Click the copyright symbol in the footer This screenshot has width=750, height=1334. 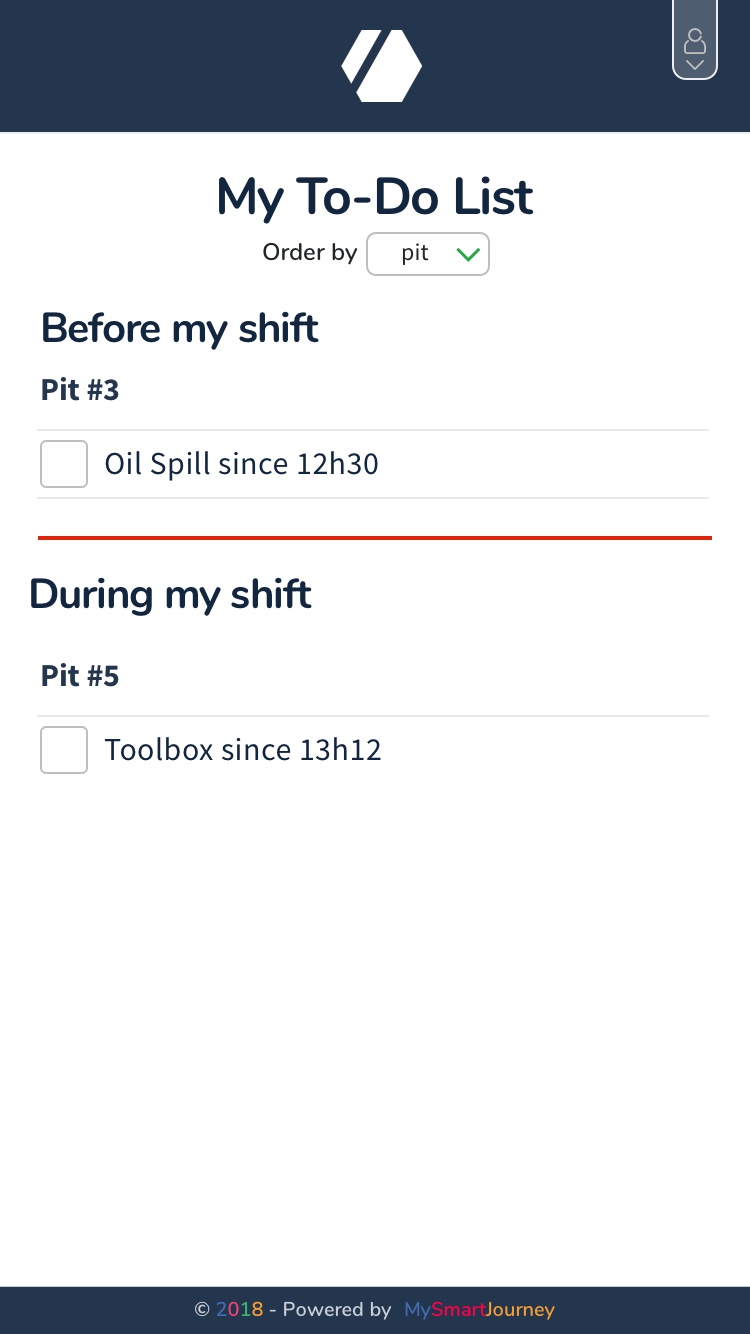click(x=202, y=1309)
